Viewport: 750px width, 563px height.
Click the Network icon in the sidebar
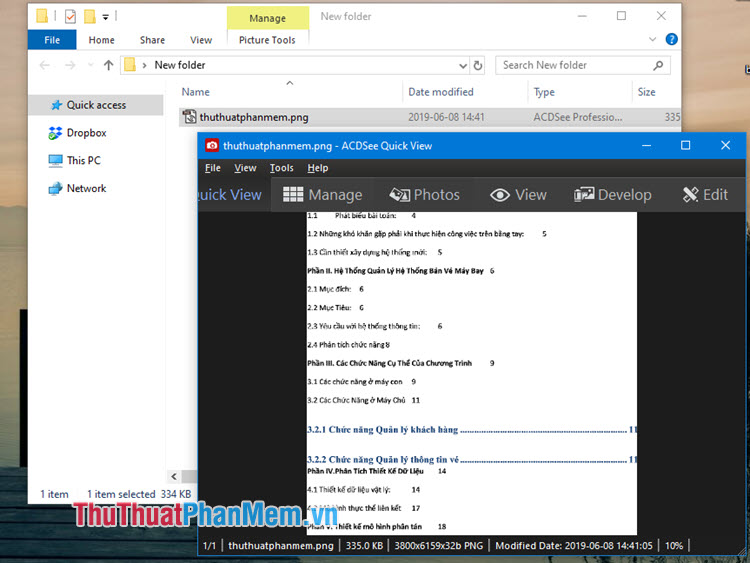pyautogui.click(x=56, y=189)
